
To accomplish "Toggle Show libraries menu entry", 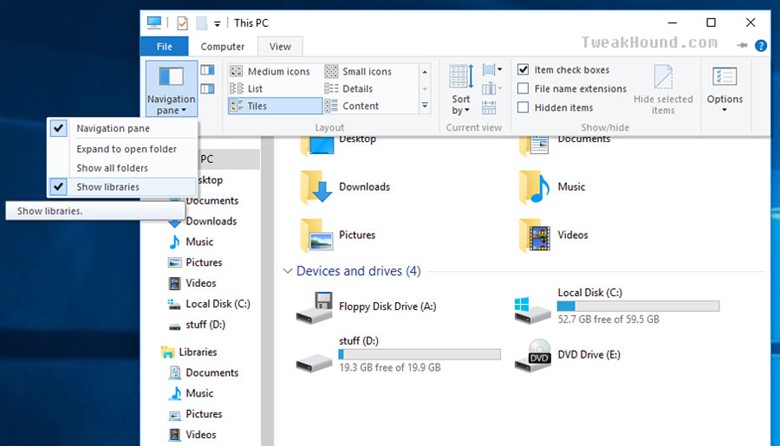I will (122, 187).
